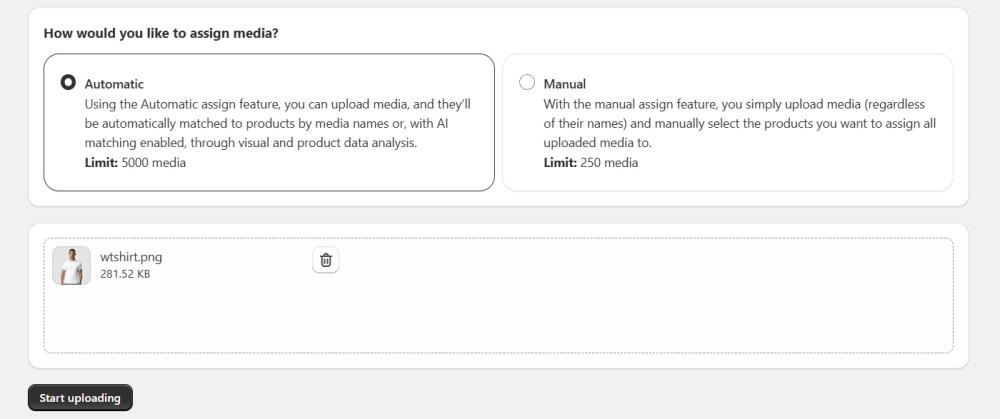Click the Limit: 5000 media text
1000x419 pixels.
tap(135, 163)
